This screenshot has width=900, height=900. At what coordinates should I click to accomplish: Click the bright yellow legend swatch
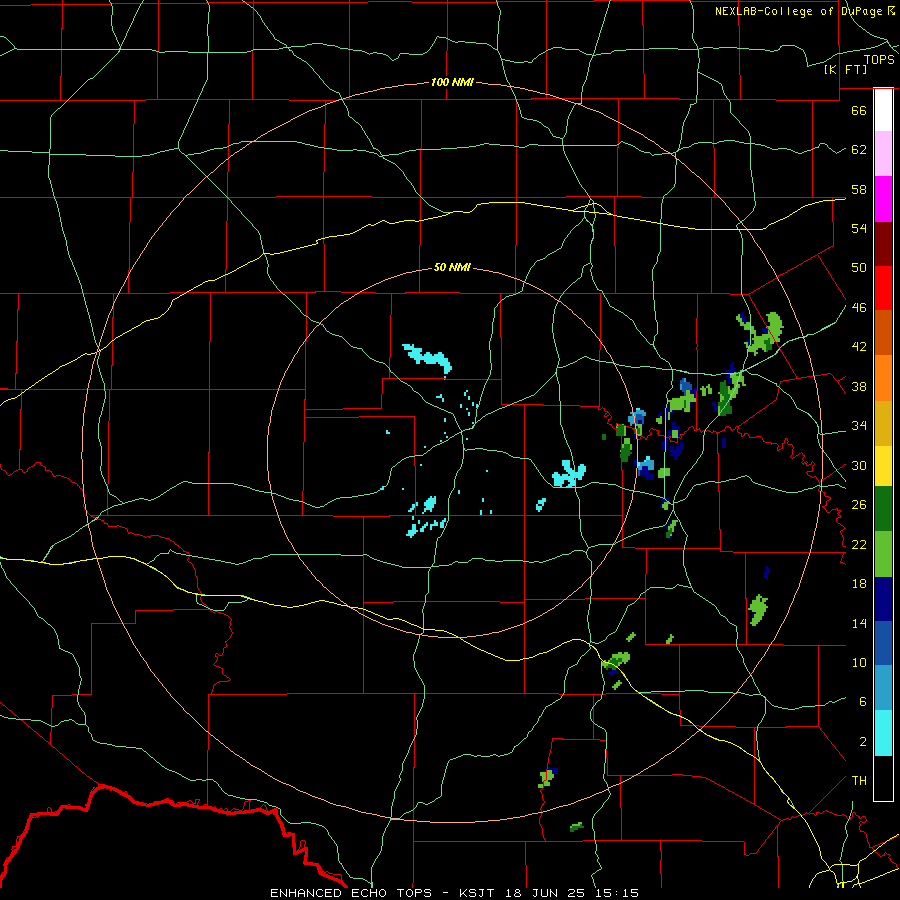point(883,466)
